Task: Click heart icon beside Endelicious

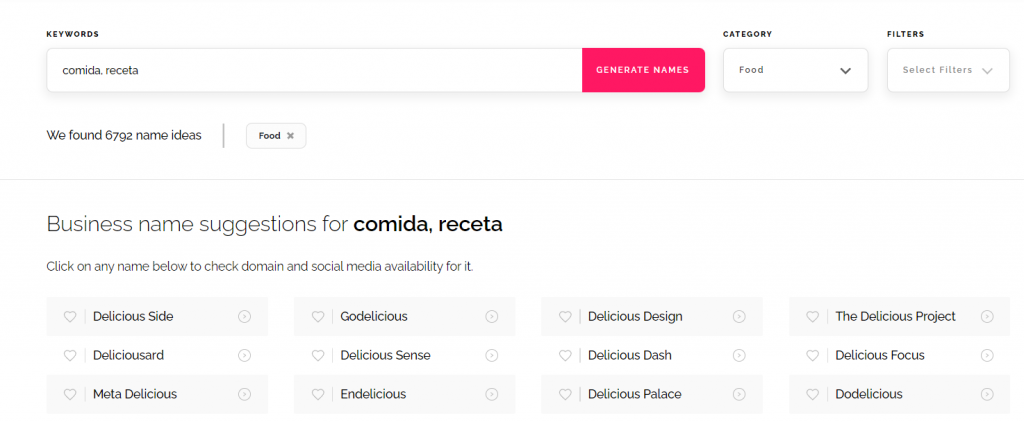Action: [318, 394]
